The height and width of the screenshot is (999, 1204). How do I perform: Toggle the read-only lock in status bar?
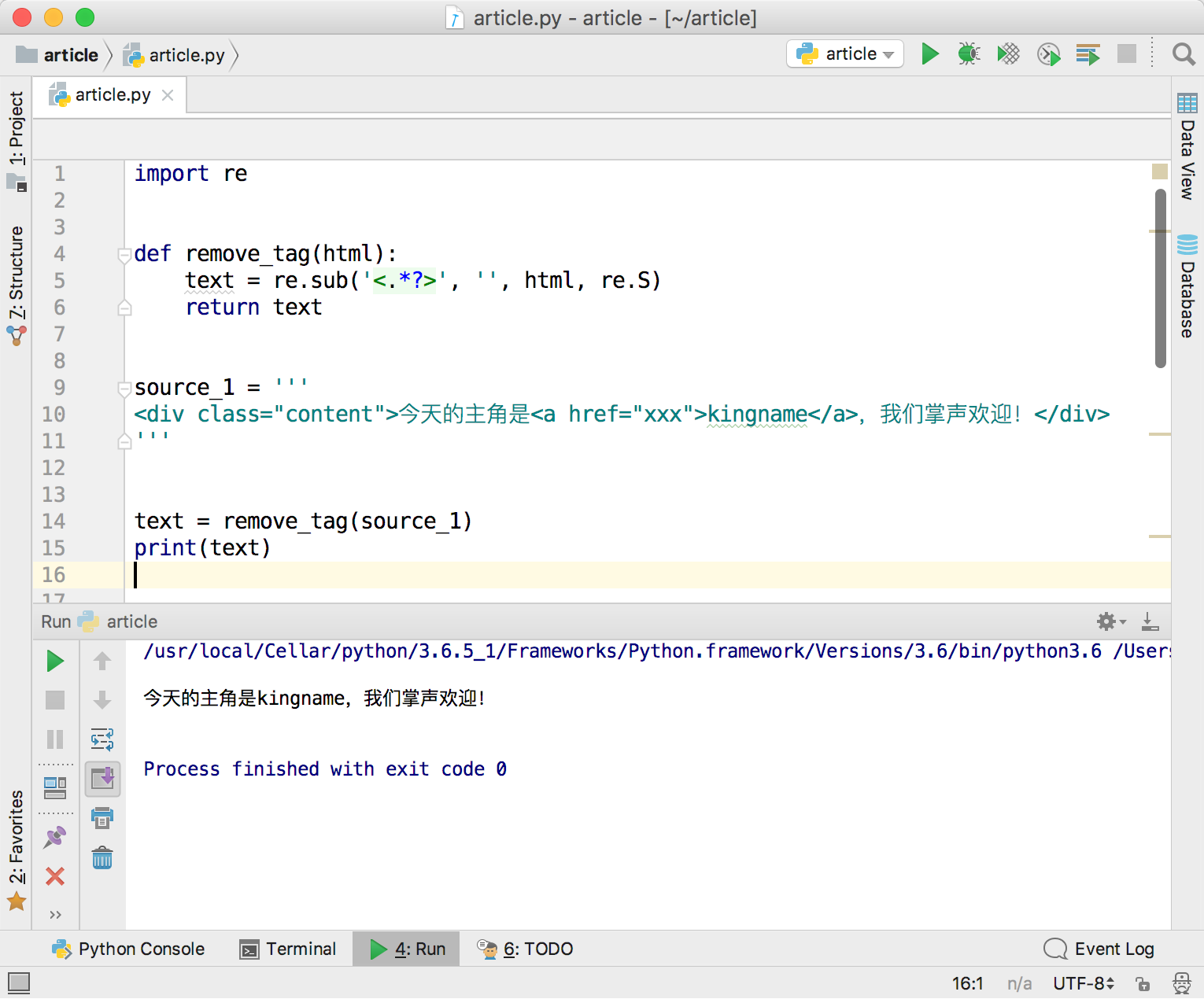tap(1143, 983)
